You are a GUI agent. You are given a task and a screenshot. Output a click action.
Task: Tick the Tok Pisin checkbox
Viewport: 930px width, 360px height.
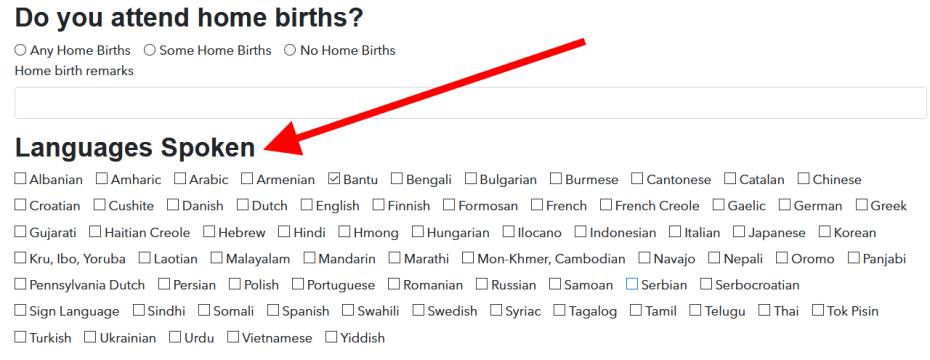(x=818, y=310)
